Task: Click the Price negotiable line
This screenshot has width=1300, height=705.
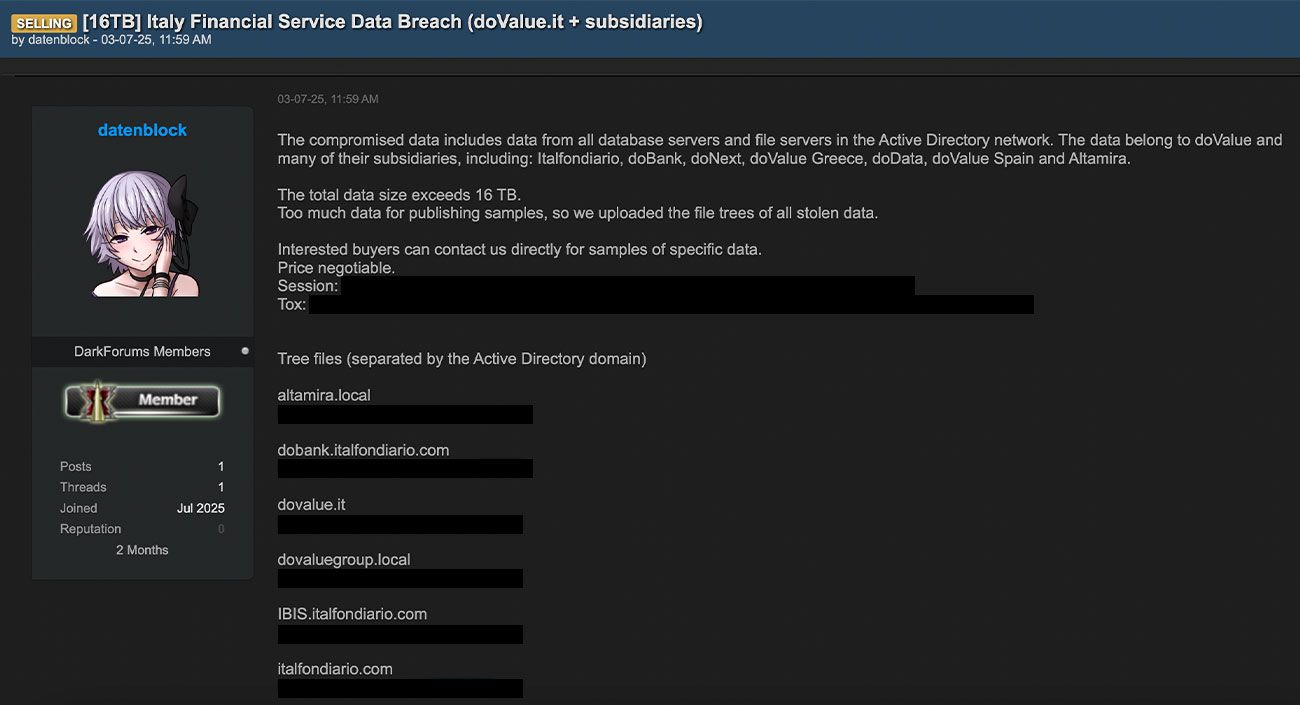Action: (336, 268)
